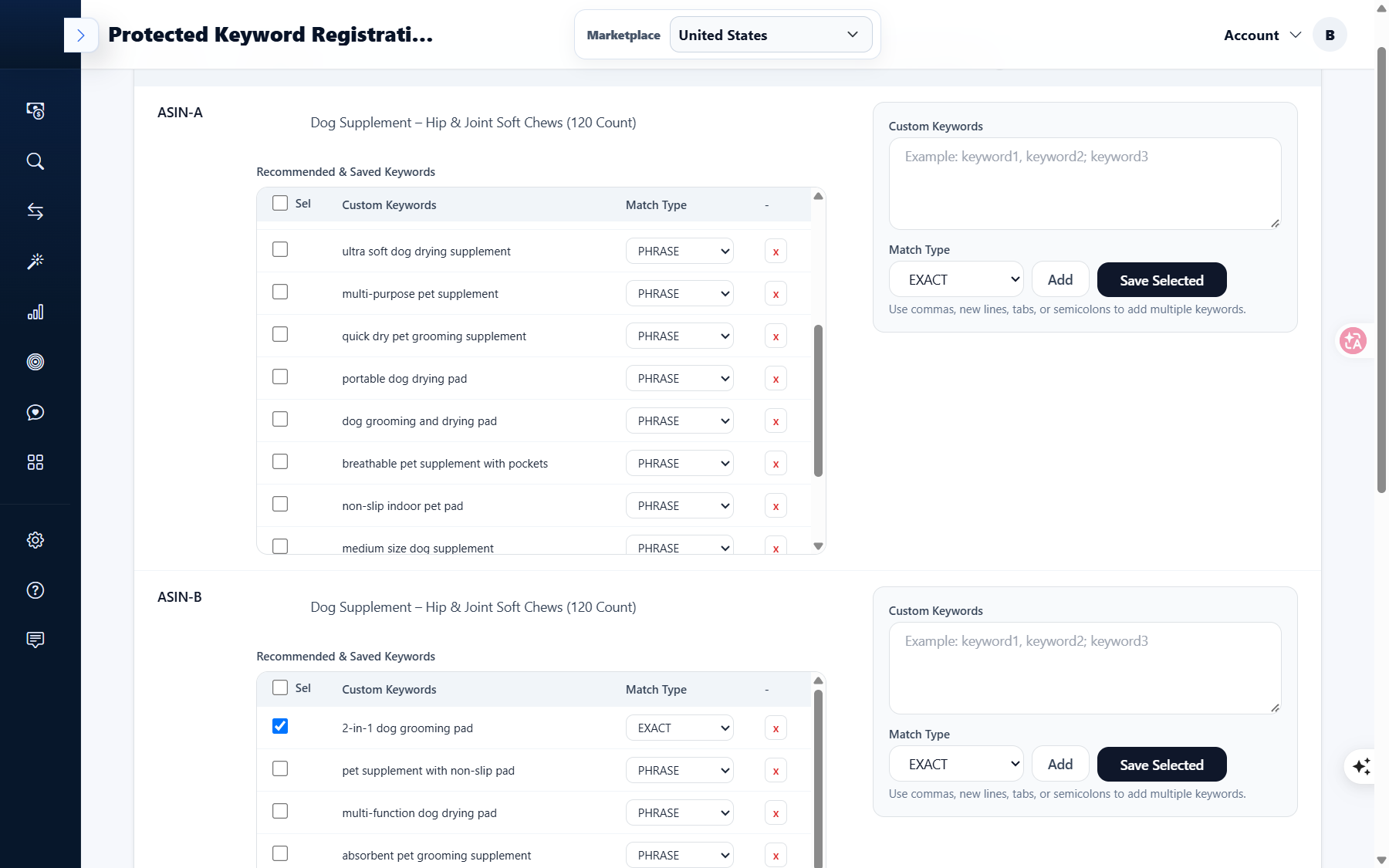Viewport: 1389px width, 868px height.
Task: Open the bar chart analytics icon
Action: coord(35,312)
